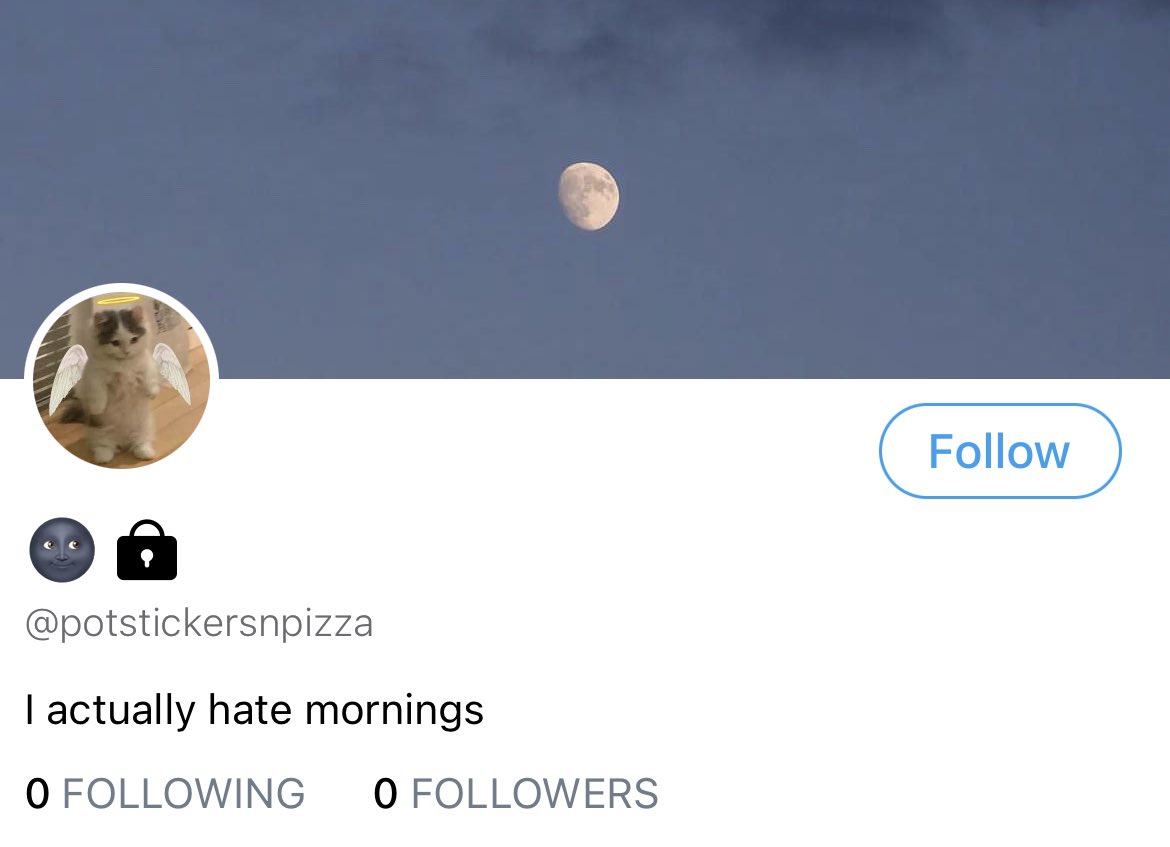Open the 0 Followers list
1170x847 pixels.
[x=516, y=793]
